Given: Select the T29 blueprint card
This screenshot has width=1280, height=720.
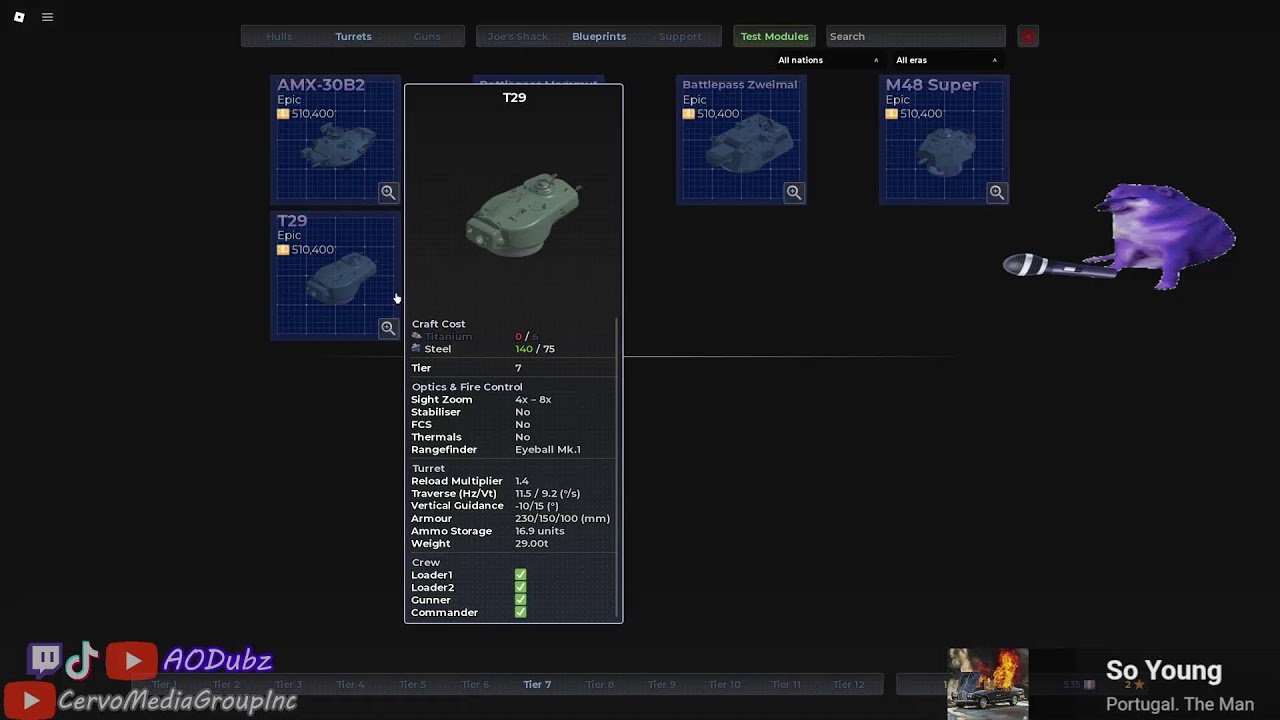Looking at the screenshot, I should (335, 276).
